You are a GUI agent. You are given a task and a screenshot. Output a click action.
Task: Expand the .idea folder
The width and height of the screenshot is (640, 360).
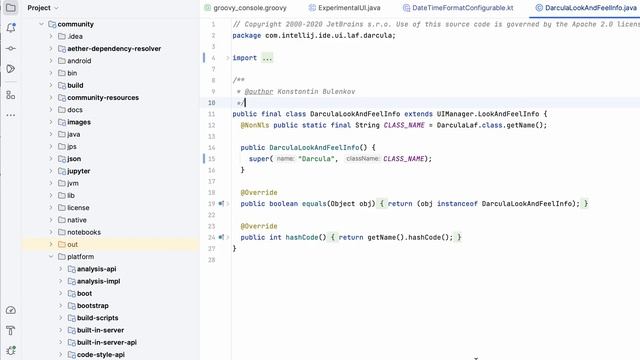pos(51,36)
